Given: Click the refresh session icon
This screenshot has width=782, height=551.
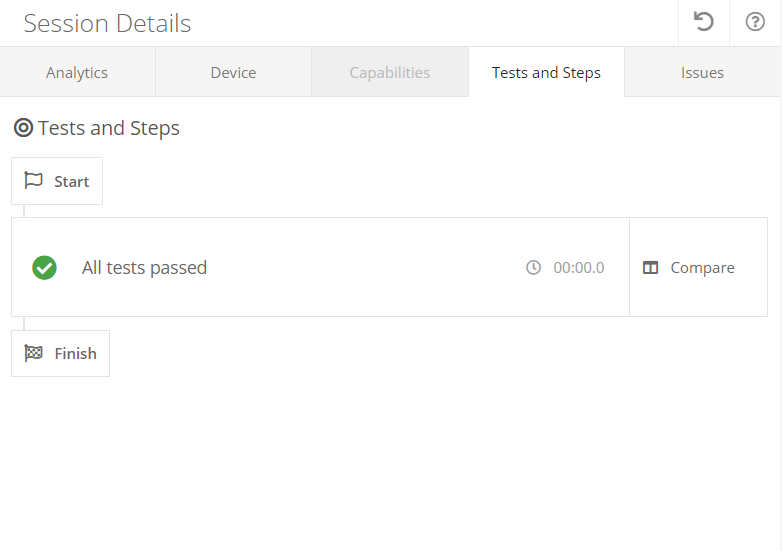Looking at the screenshot, I should (x=704, y=22).
